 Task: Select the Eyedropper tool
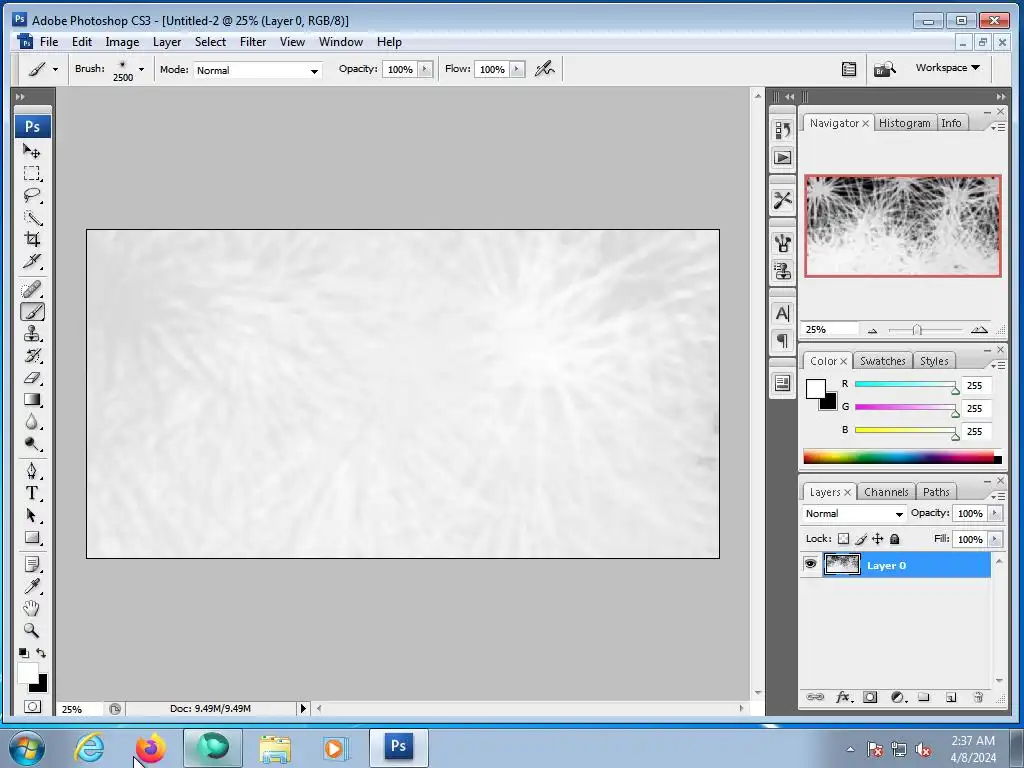tap(32, 586)
